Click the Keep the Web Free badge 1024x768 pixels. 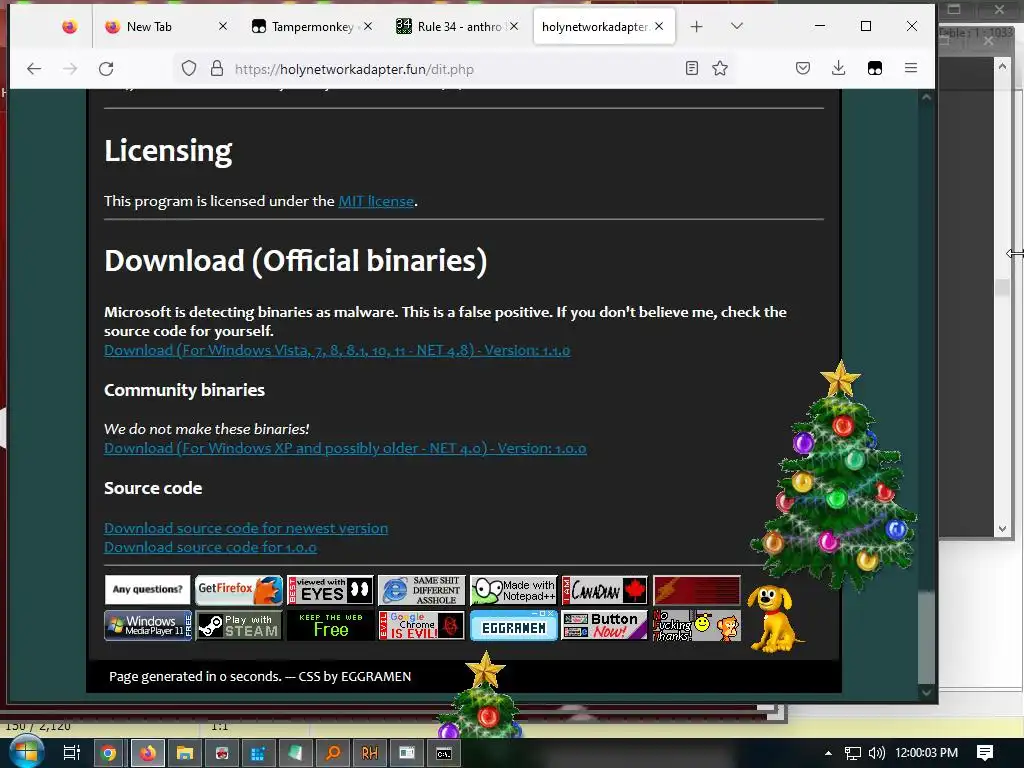tap(330, 626)
